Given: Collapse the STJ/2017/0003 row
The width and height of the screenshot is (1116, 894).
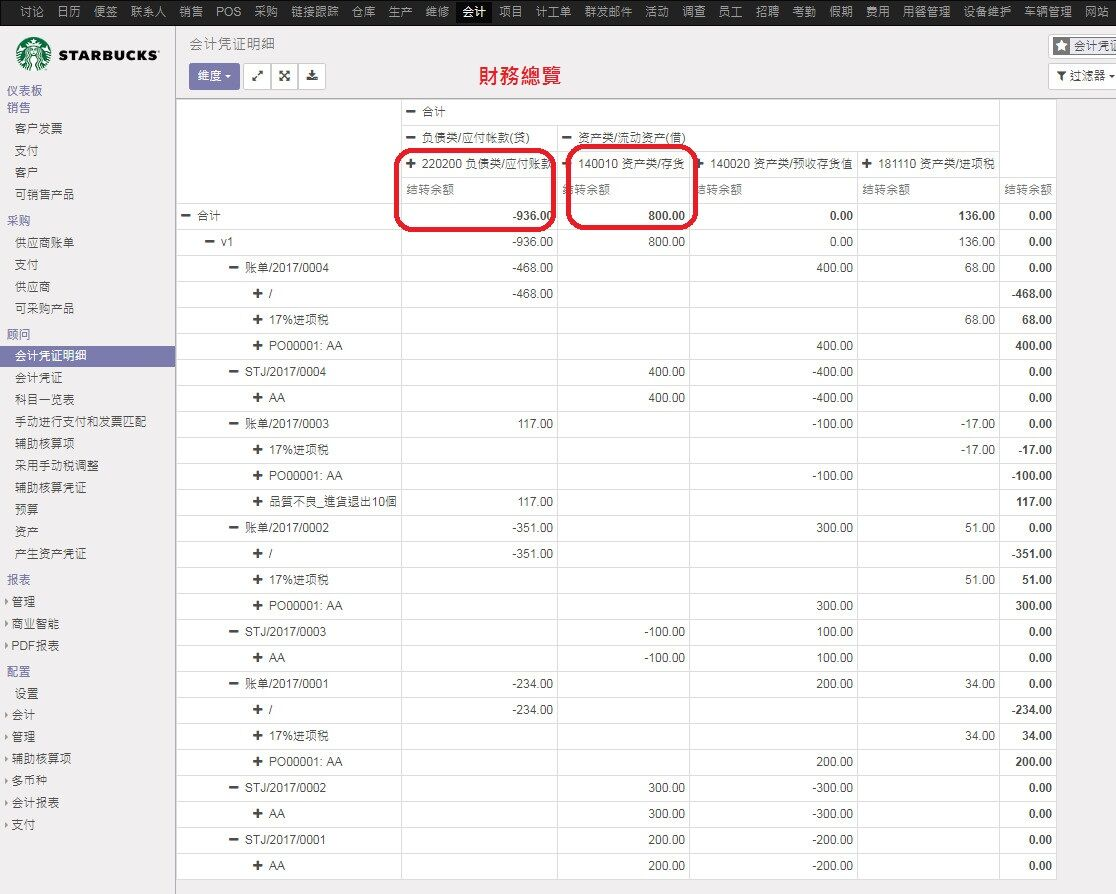Looking at the screenshot, I should click(x=233, y=631).
